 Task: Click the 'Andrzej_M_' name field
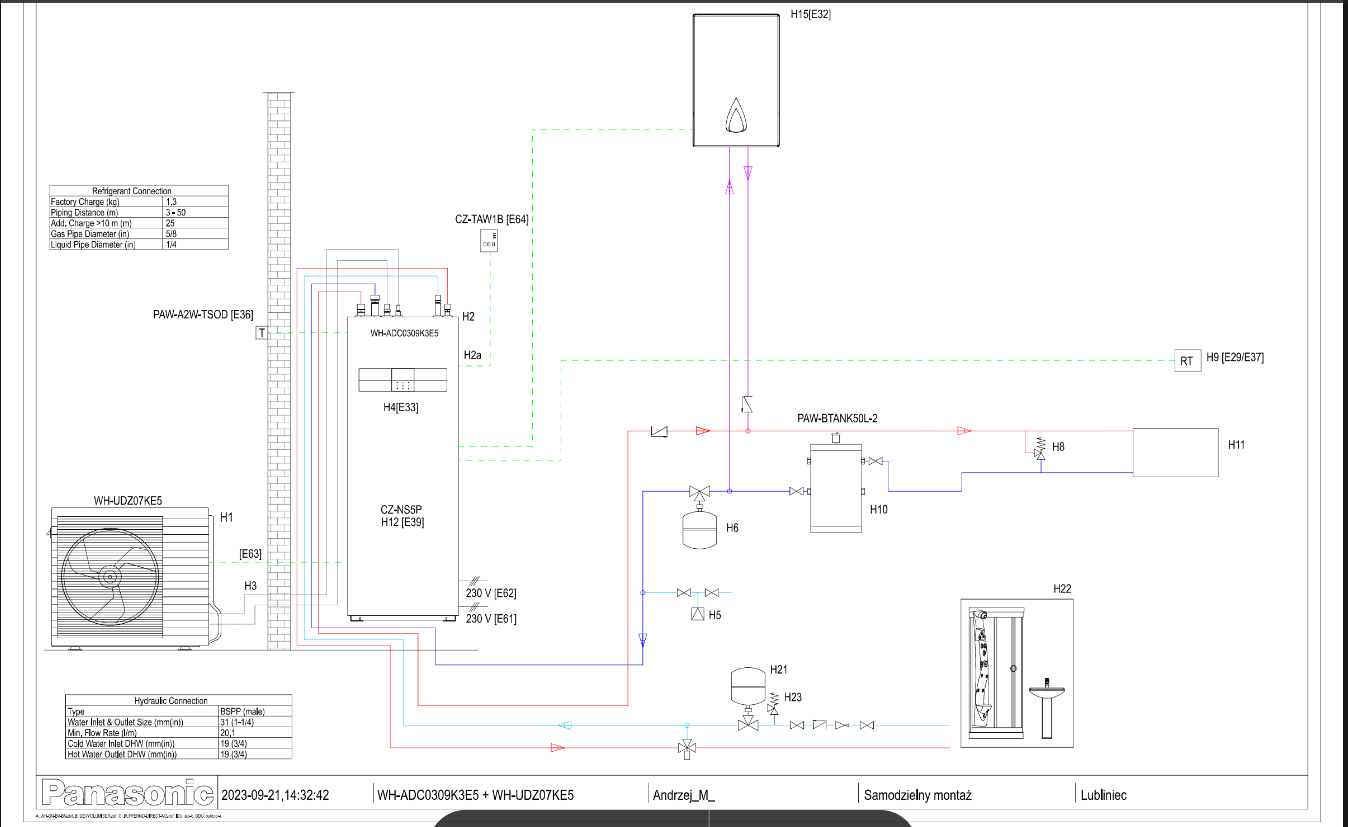pos(684,796)
